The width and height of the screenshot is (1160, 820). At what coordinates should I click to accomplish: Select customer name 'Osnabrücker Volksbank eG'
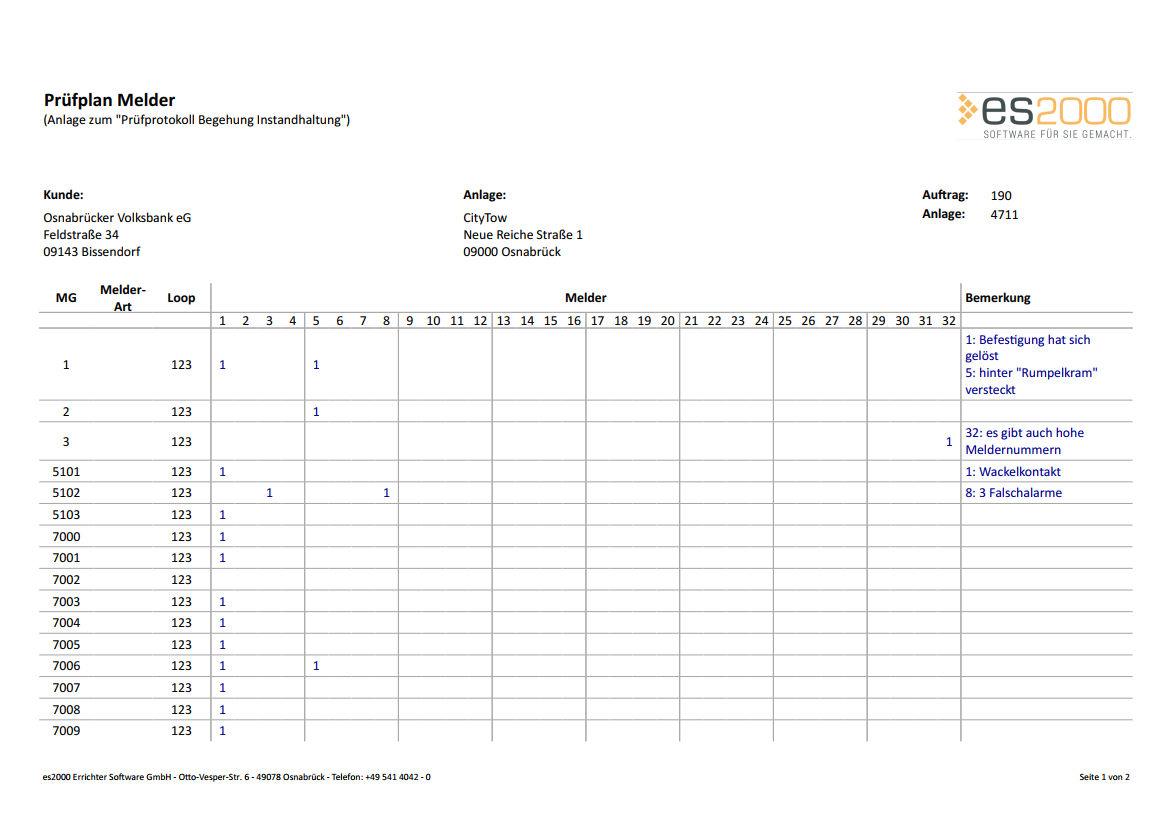[x=117, y=218]
